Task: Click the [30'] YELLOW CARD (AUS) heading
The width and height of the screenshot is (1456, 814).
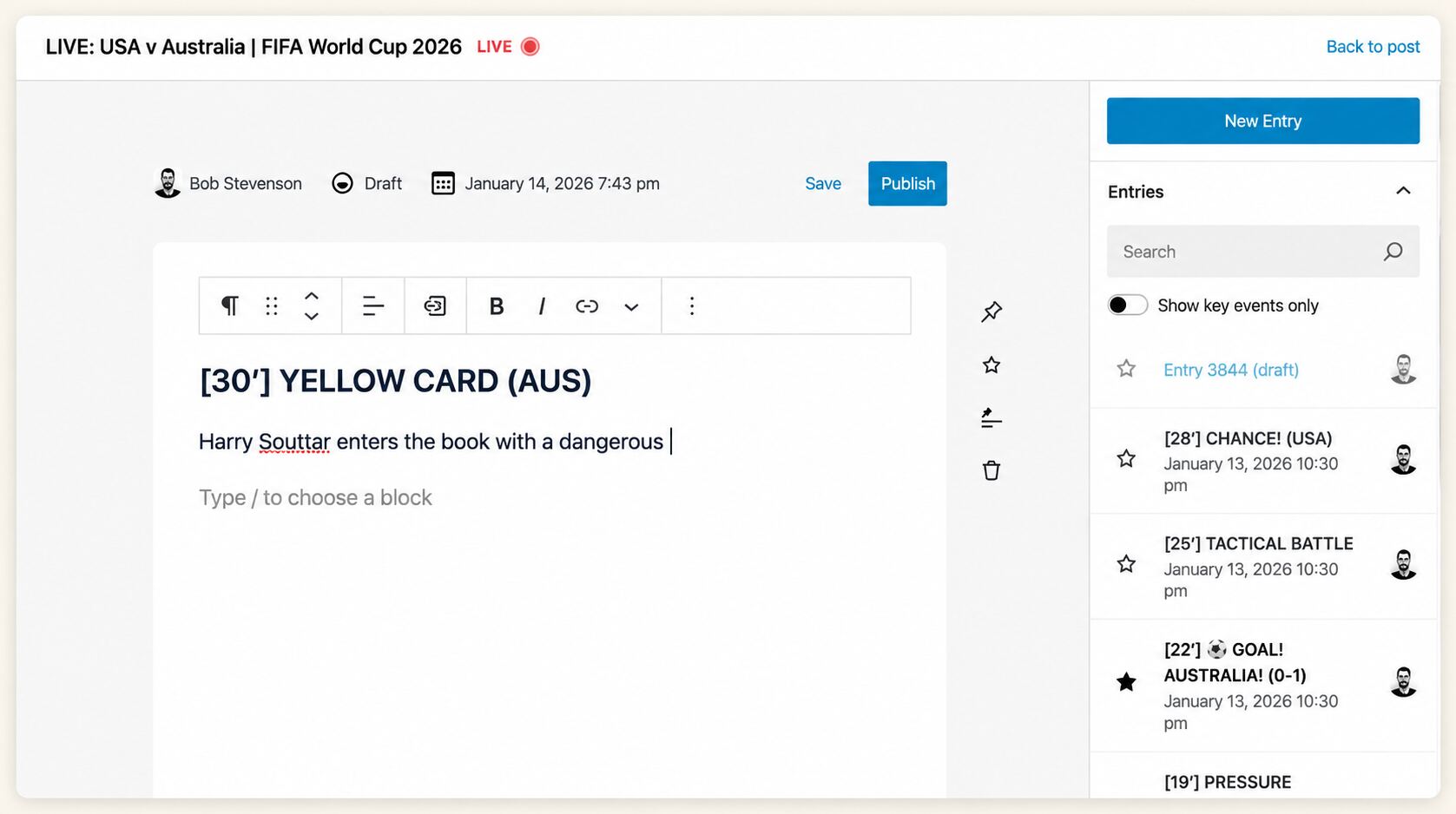Action: (395, 381)
